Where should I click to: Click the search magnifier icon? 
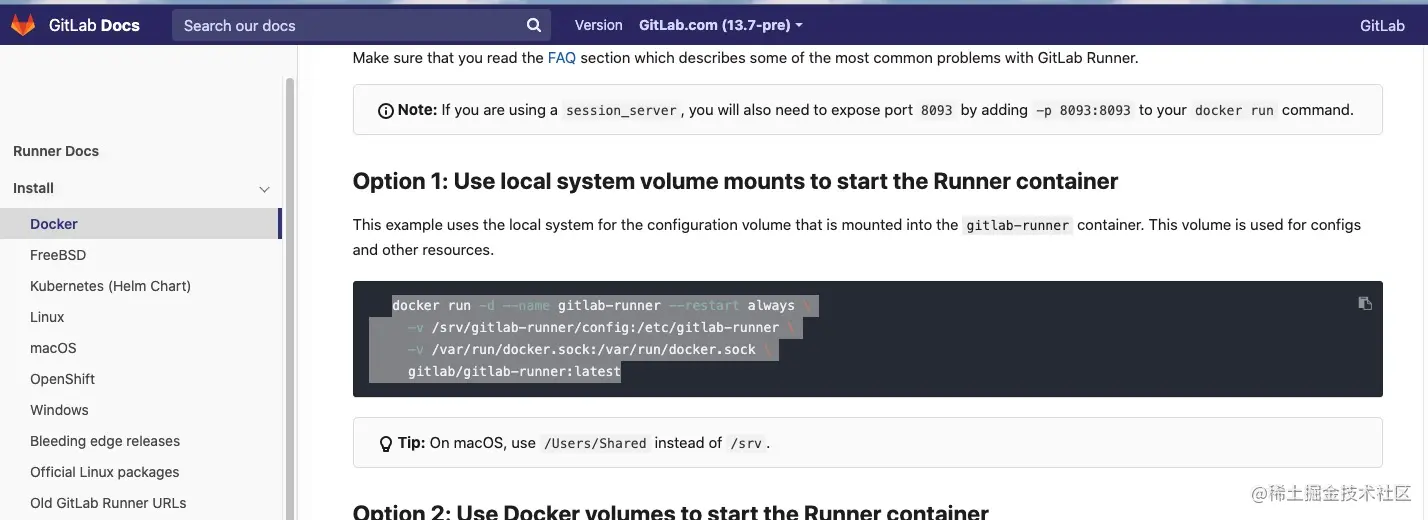point(535,26)
